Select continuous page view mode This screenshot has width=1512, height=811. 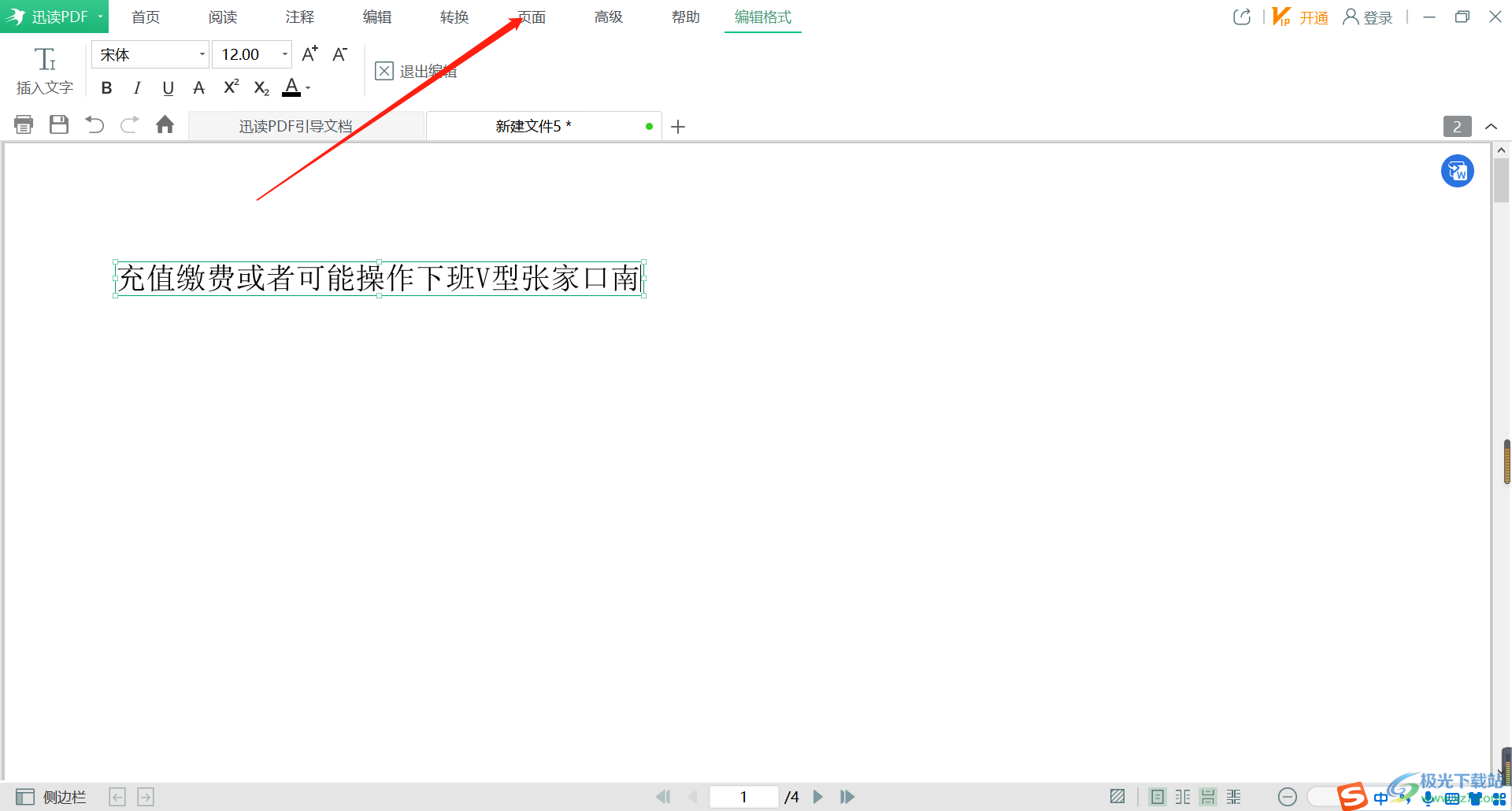[1208, 797]
